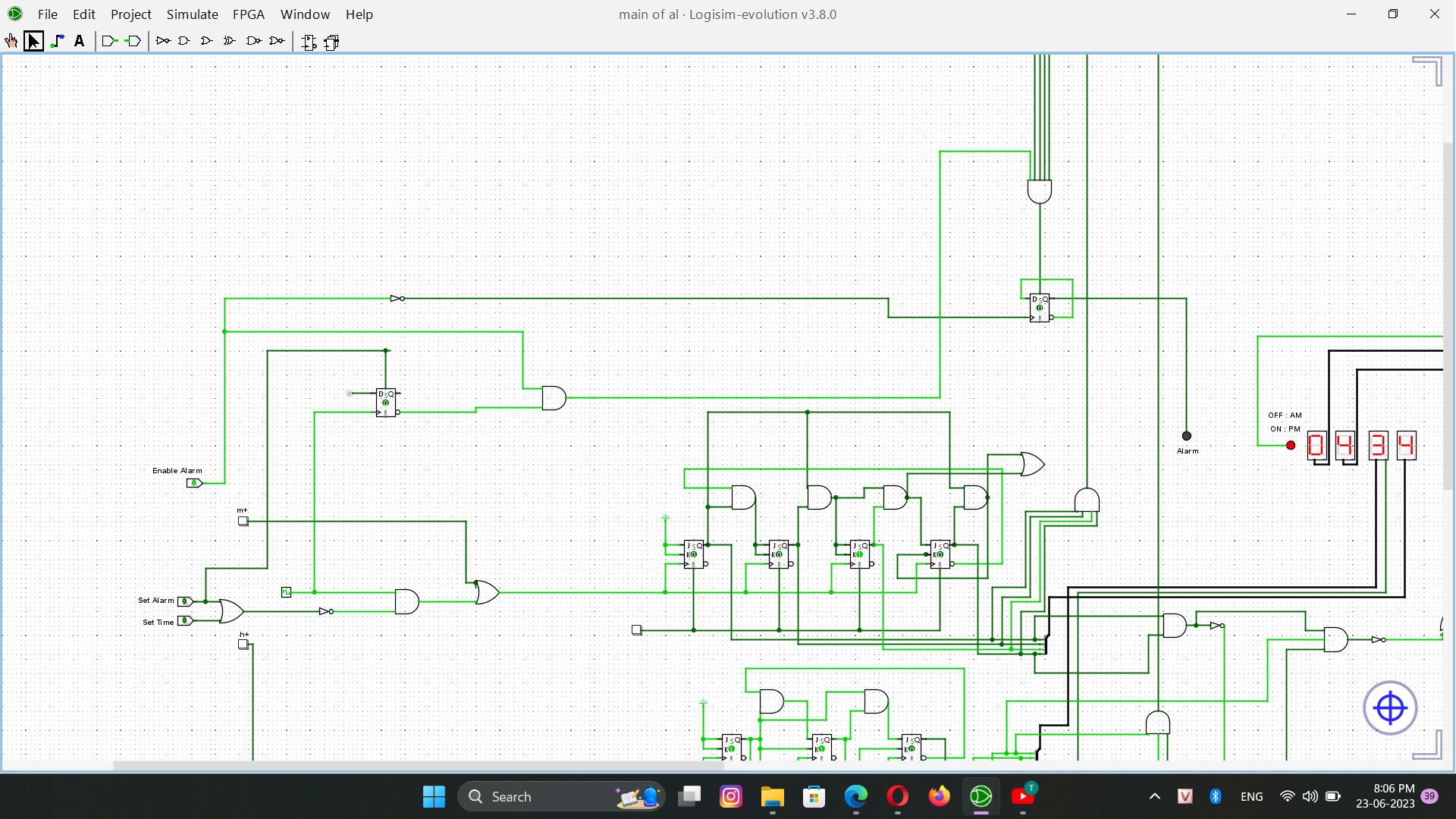Select the AND gate toolbar icon

coord(184,41)
